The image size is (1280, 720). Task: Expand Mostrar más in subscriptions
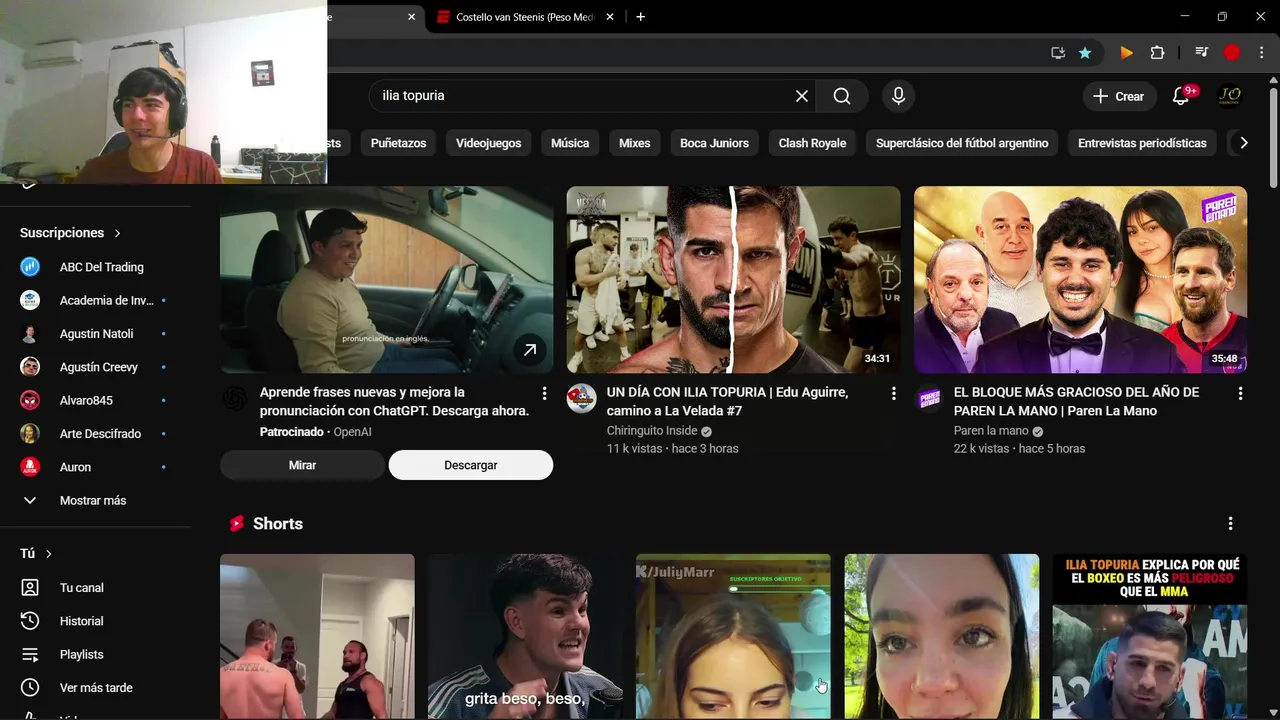click(x=95, y=500)
